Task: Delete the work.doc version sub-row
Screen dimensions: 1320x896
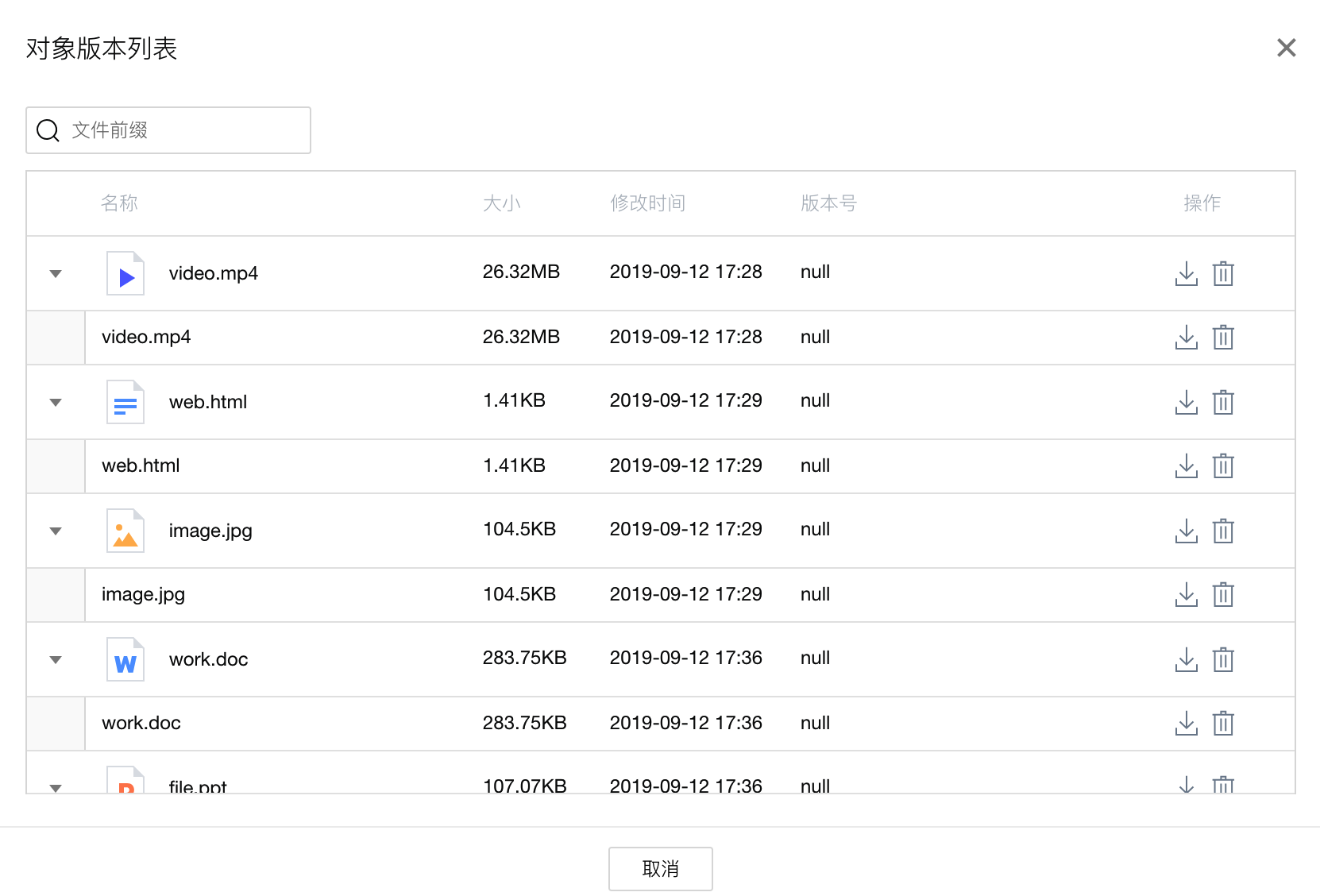Action: point(1223,724)
